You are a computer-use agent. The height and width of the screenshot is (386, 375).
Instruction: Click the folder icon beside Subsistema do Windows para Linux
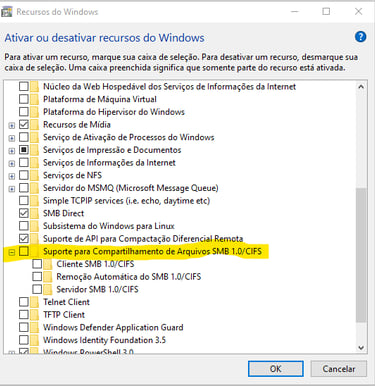35,226
